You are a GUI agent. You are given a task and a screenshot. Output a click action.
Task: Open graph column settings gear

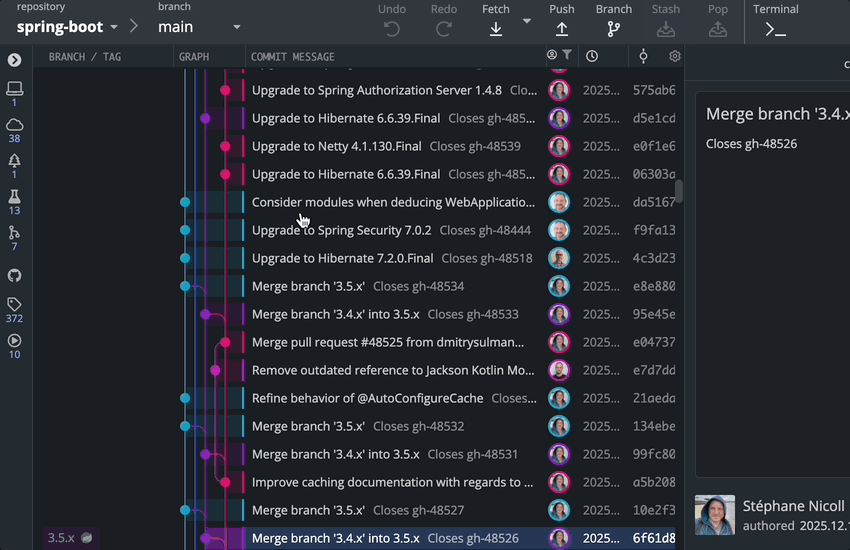tap(675, 56)
